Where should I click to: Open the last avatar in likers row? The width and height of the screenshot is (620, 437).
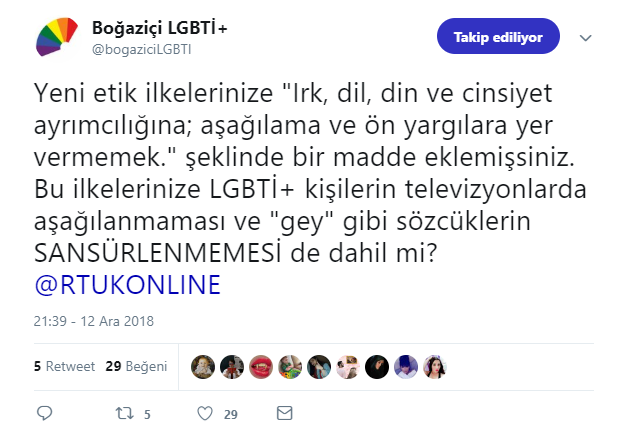pyautogui.click(x=437, y=366)
